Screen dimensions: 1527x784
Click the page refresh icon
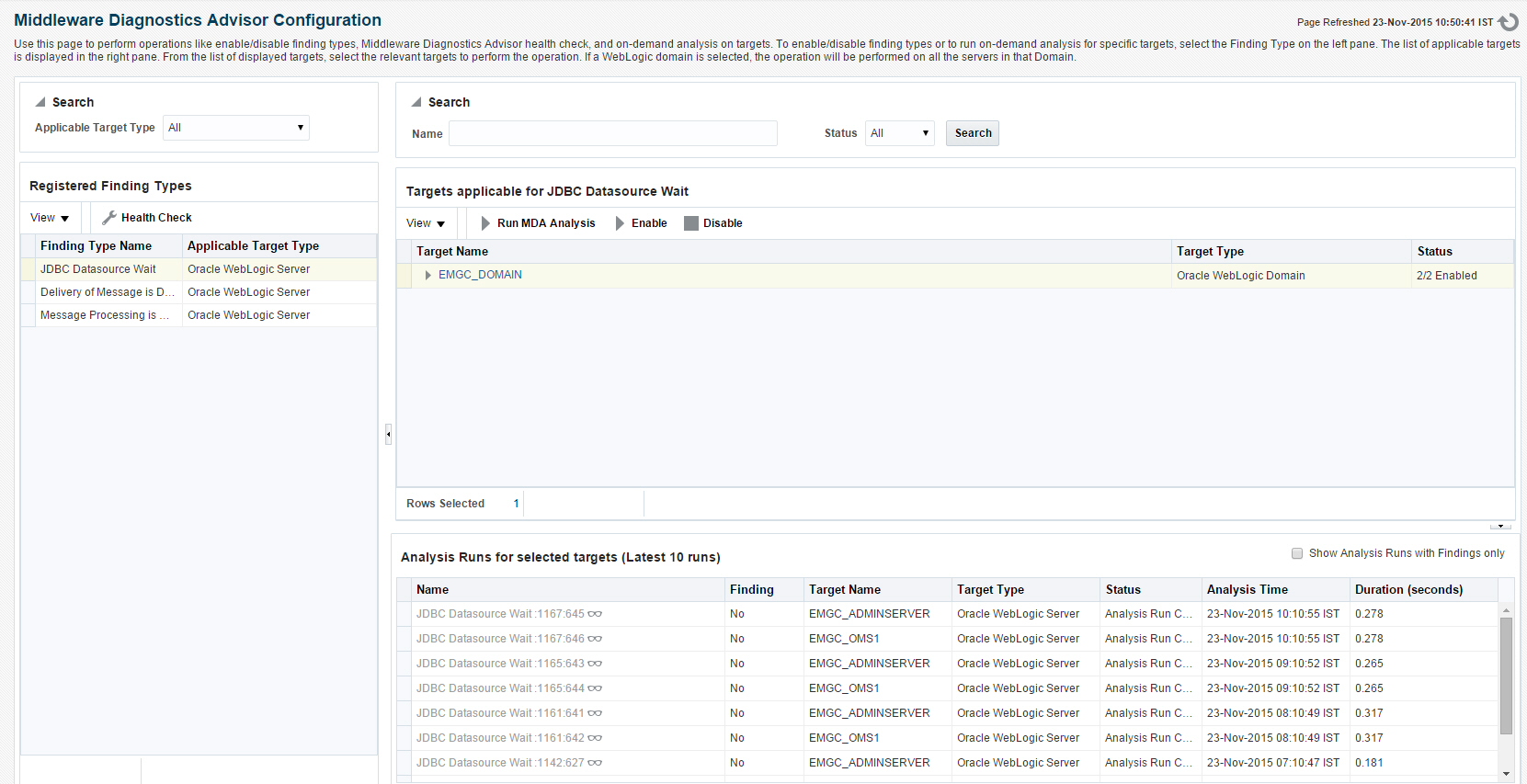coord(1508,22)
